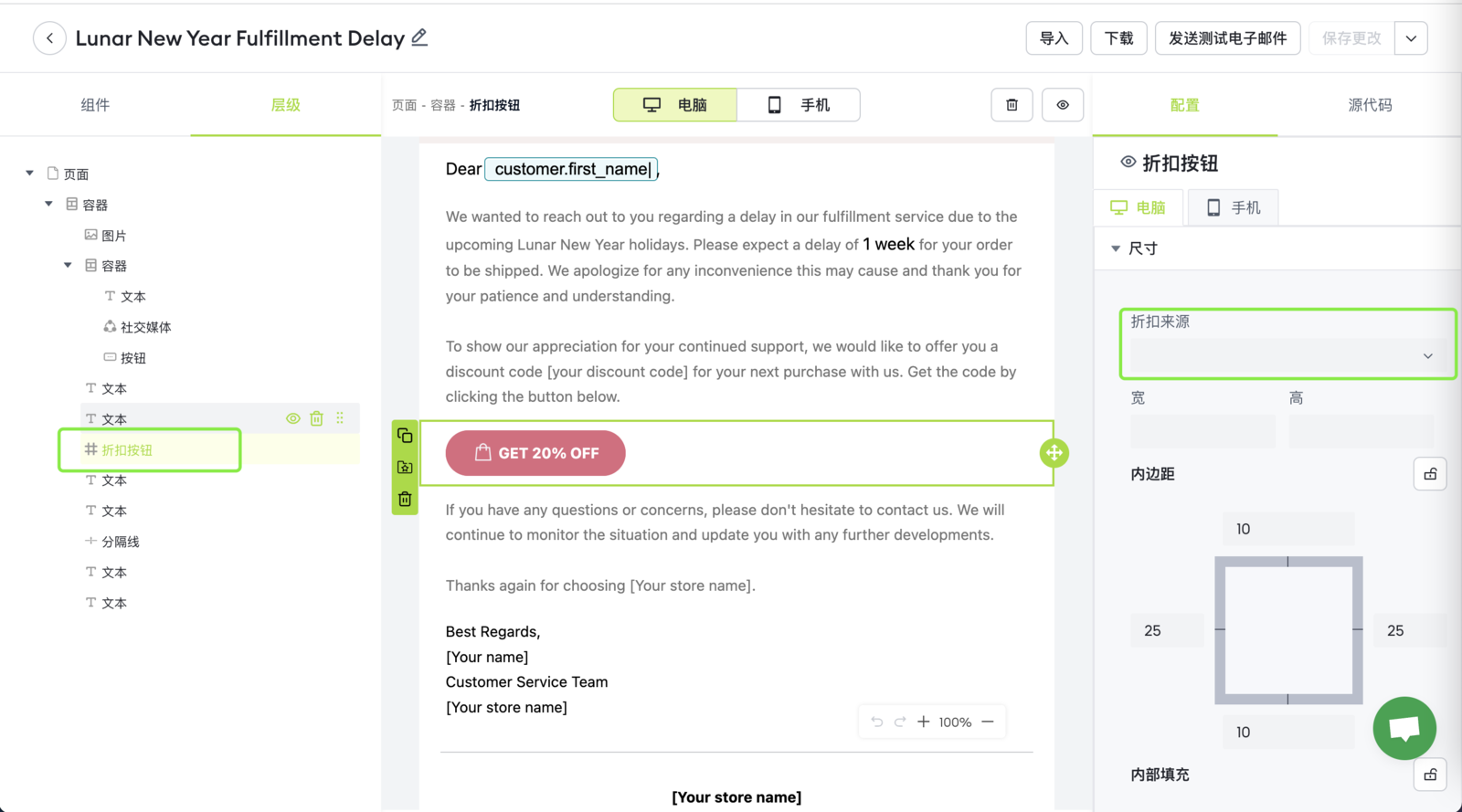
Task: Zoom in with the plus icon
Action: pyautogui.click(x=923, y=722)
